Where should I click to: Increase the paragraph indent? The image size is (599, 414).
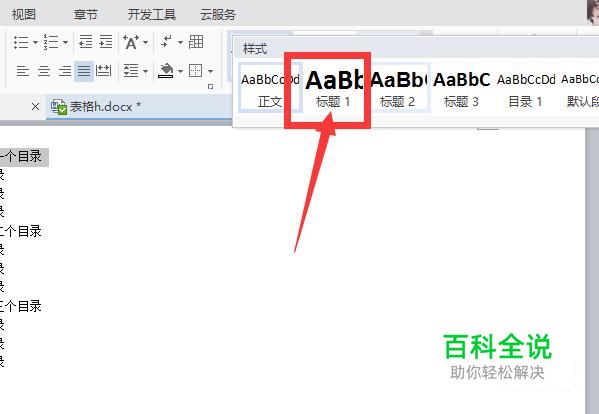pos(105,42)
